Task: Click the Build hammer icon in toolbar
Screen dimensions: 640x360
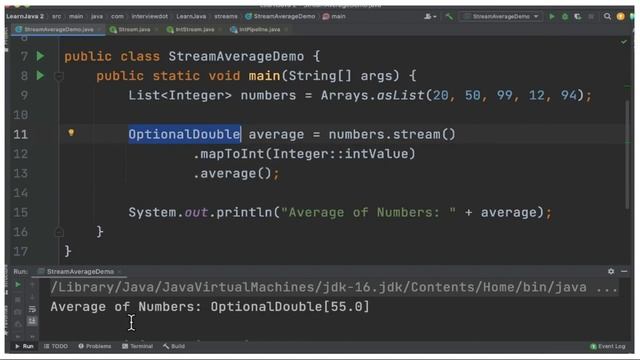Action: pyautogui.click(x=449, y=17)
